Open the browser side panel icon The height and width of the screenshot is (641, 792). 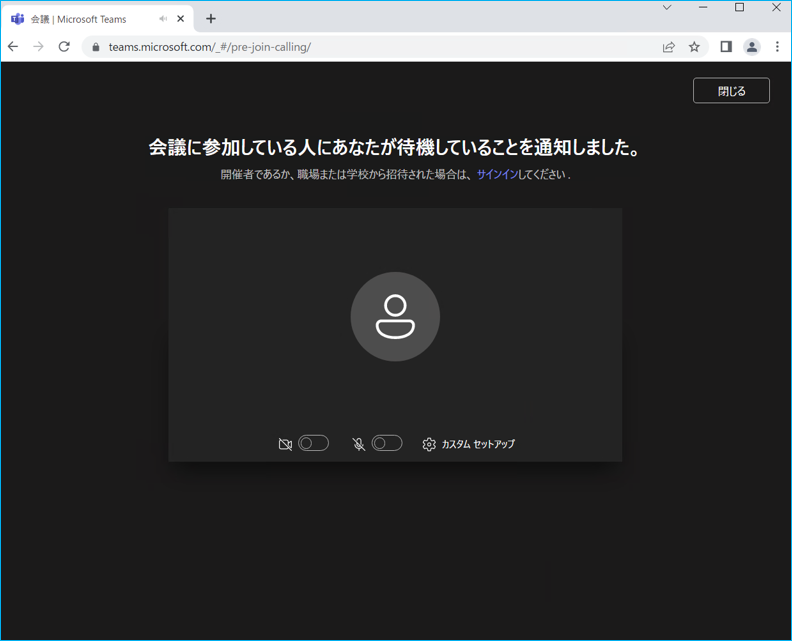click(x=726, y=47)
